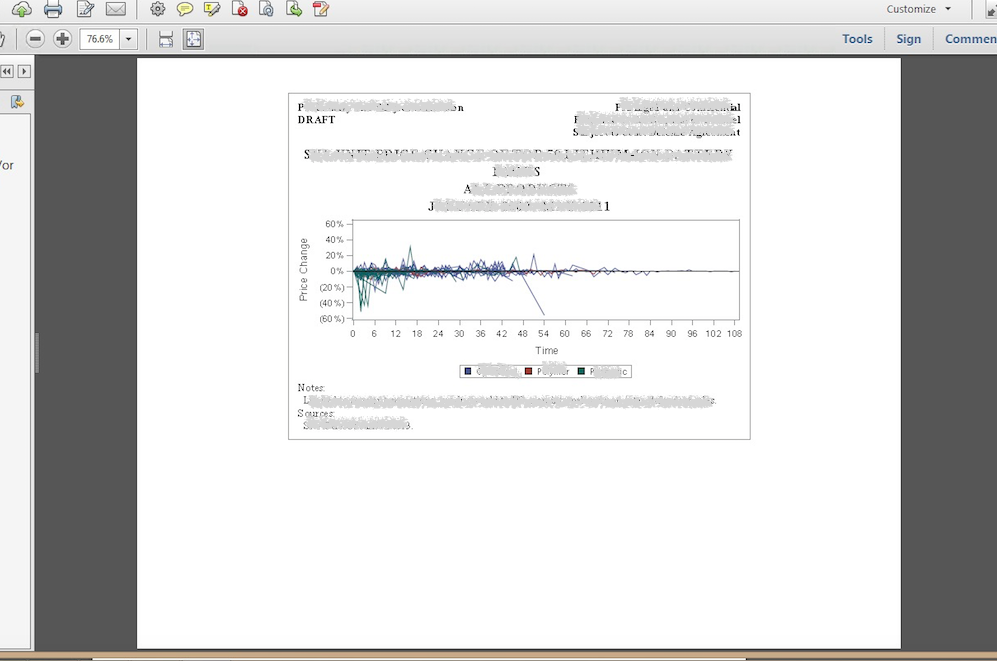Zoom in with the plus button

(x=63, y=39)
